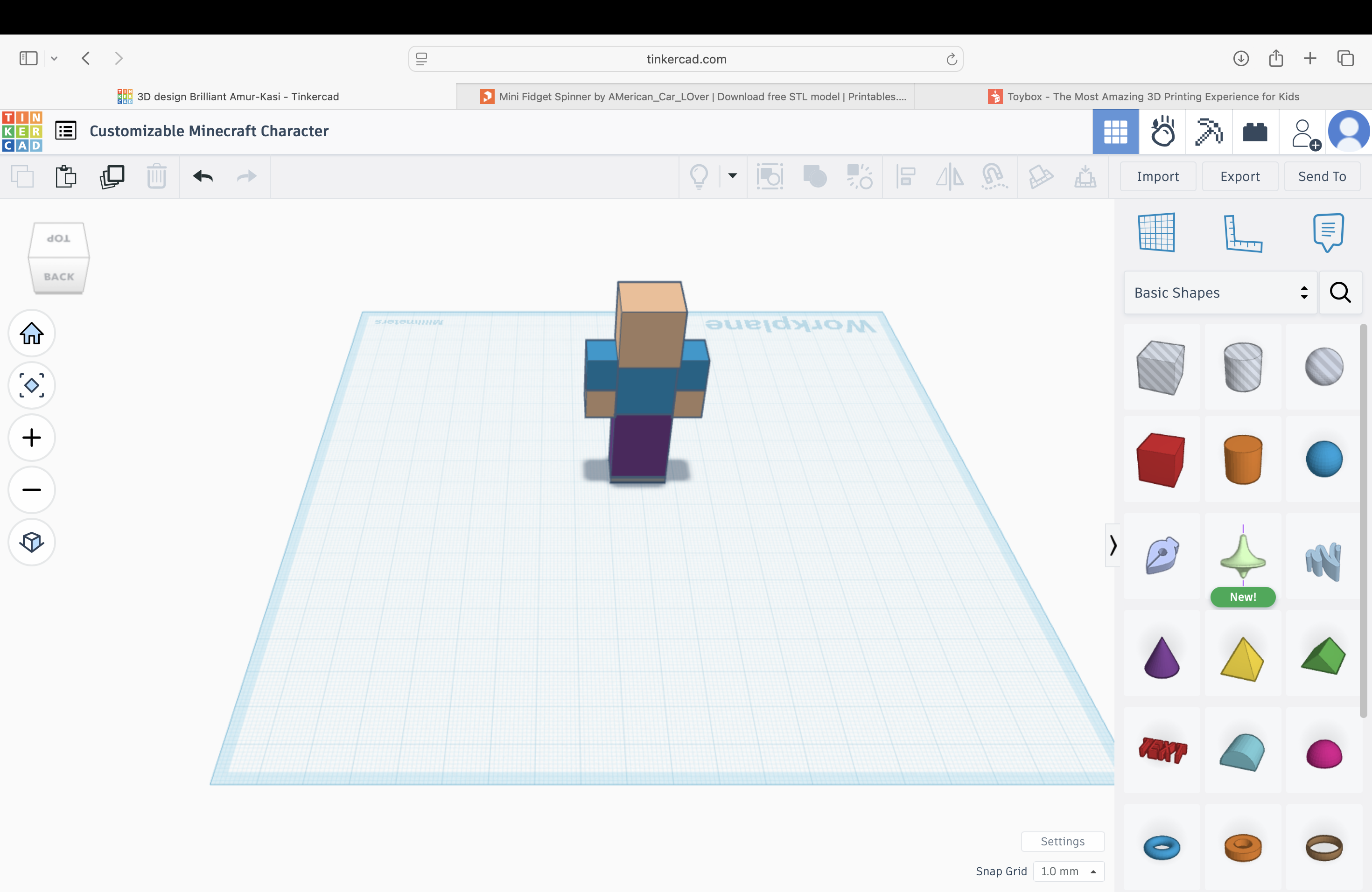Viewport: 1372px width, 892px height.
Task: Click the Tinkercad logo
Action: 22,132
